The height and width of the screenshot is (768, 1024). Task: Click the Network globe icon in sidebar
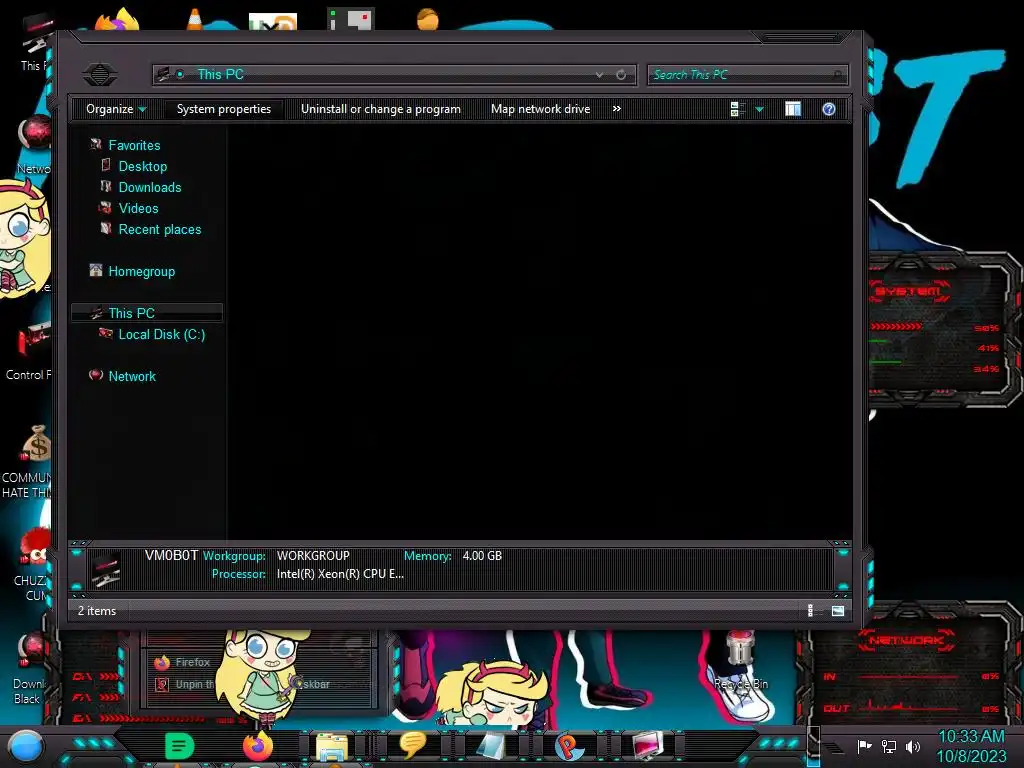pos(96,375)
